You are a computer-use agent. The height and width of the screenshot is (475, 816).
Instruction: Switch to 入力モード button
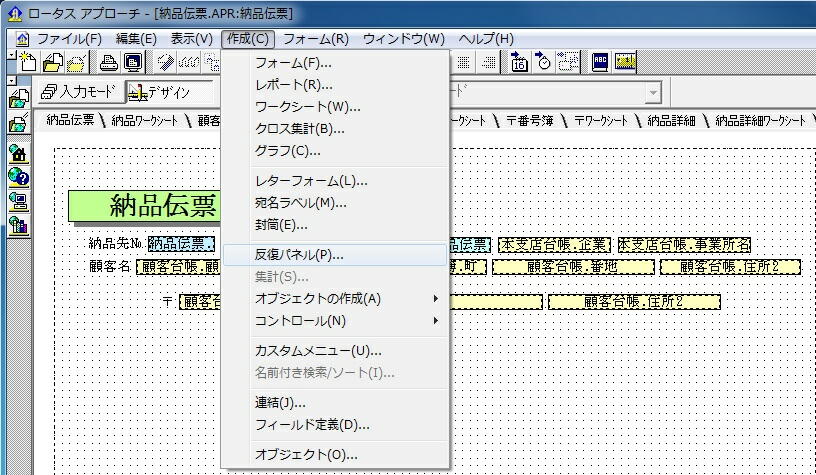[x=79, y=92]
